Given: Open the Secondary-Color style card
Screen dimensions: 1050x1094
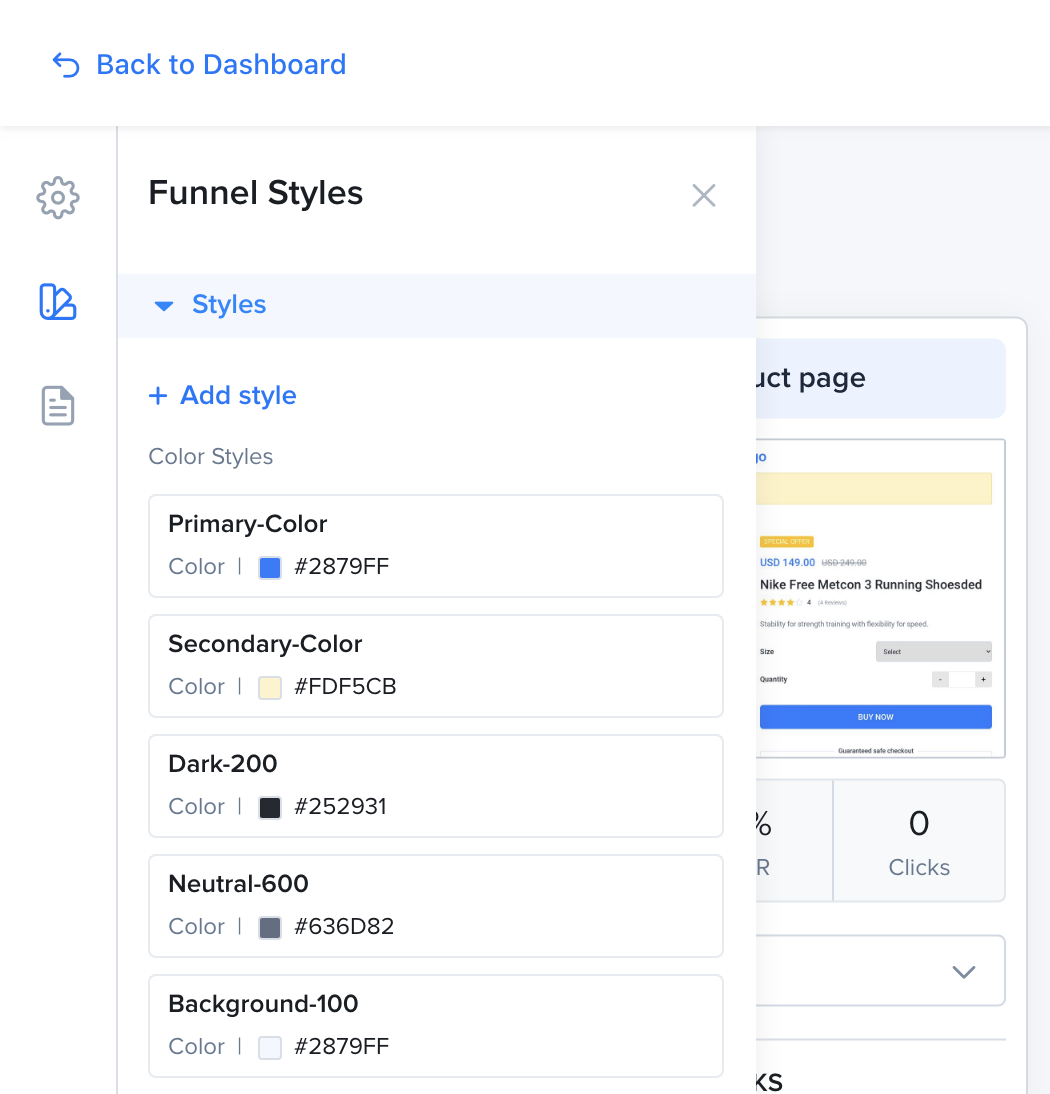Looking at the screenshot, I should pos(436,666).
